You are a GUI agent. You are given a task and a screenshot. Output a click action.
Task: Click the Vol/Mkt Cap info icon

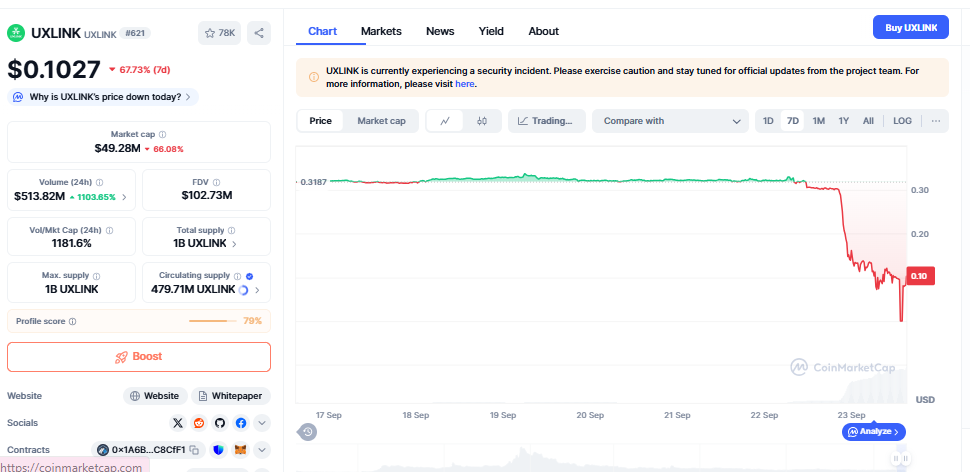pyautogui.click(x=109, y=230)
